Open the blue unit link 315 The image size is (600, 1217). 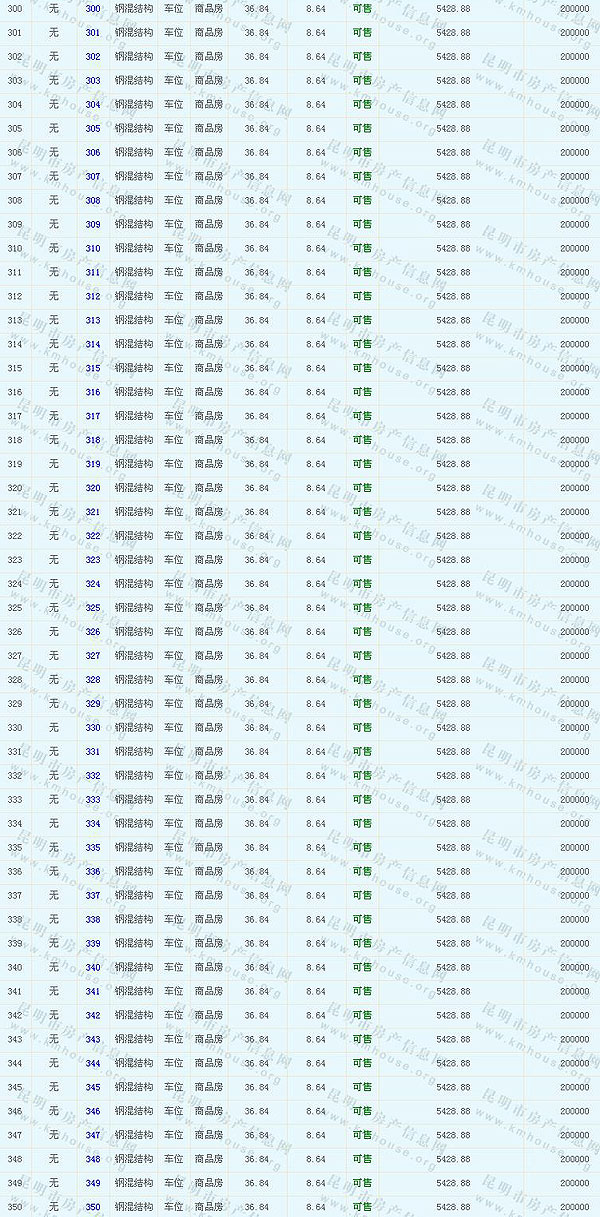click(x=93, y=369)
